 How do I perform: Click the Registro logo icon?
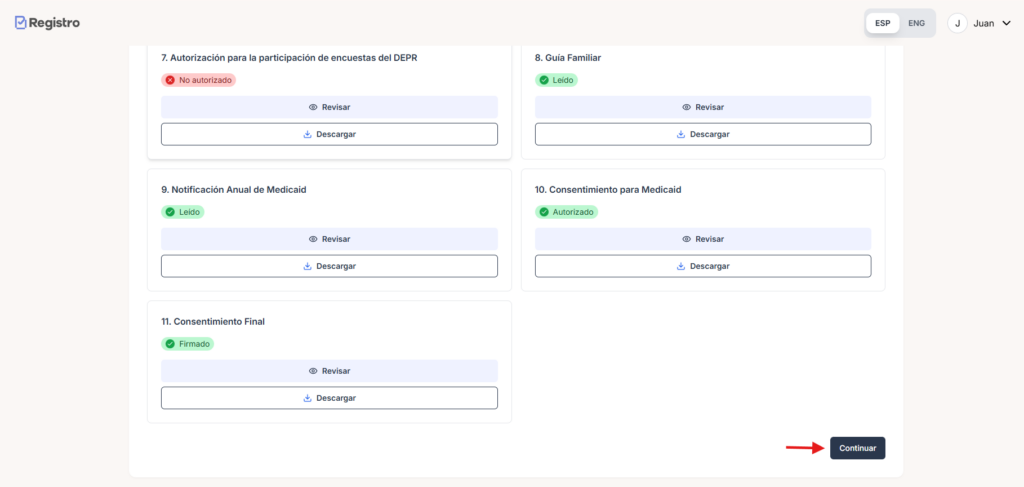[x=21, y=22]
